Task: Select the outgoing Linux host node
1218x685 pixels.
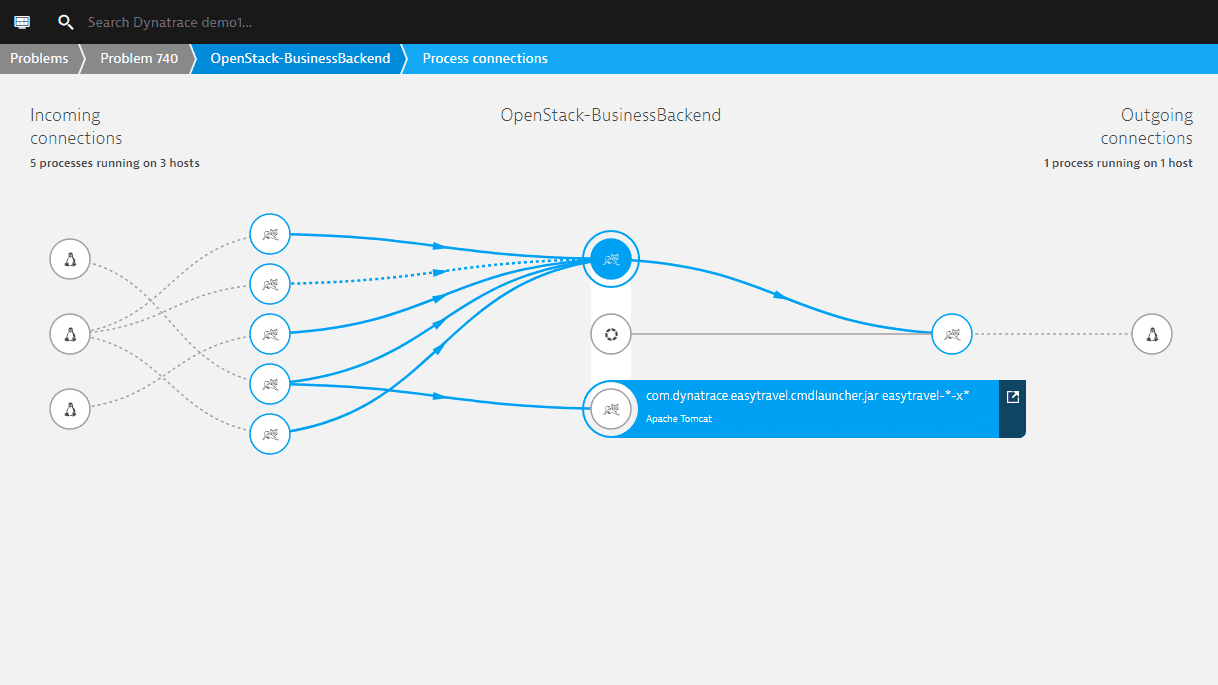Action: click(1152, 334)
